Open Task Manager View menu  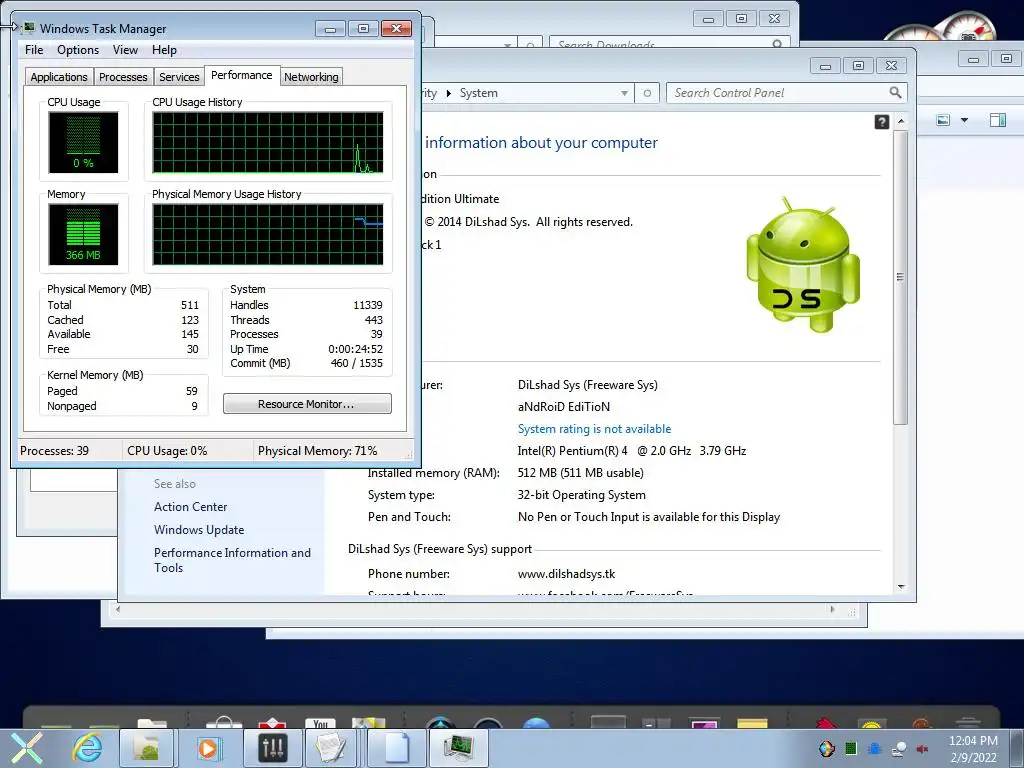125,50
